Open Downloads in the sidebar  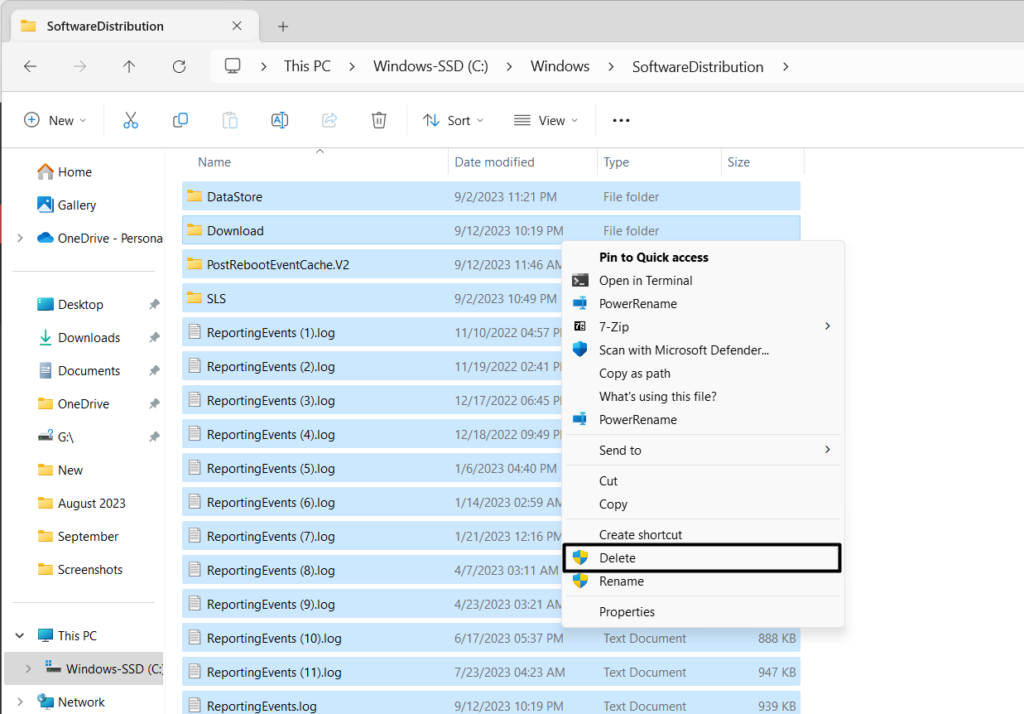tap(88, 338)
